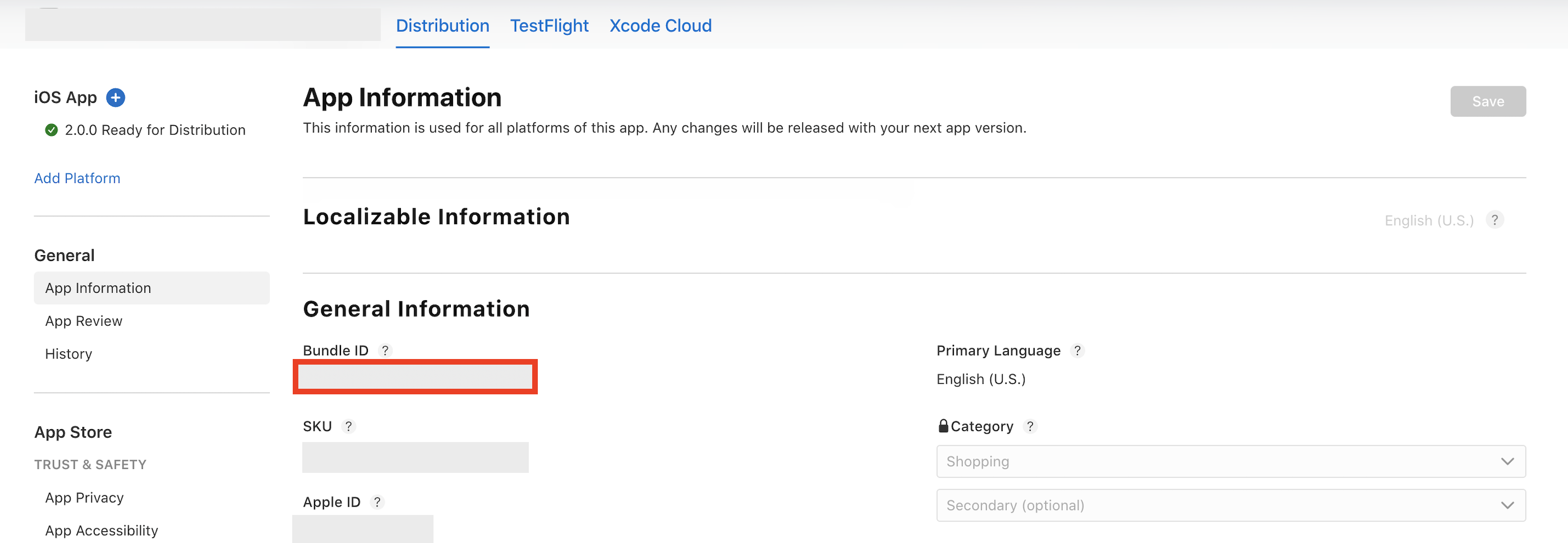The width and height of the screenshot is (1568, 543).
Task: Click the green status check for version 2.0.0
Action: [52, 130]
